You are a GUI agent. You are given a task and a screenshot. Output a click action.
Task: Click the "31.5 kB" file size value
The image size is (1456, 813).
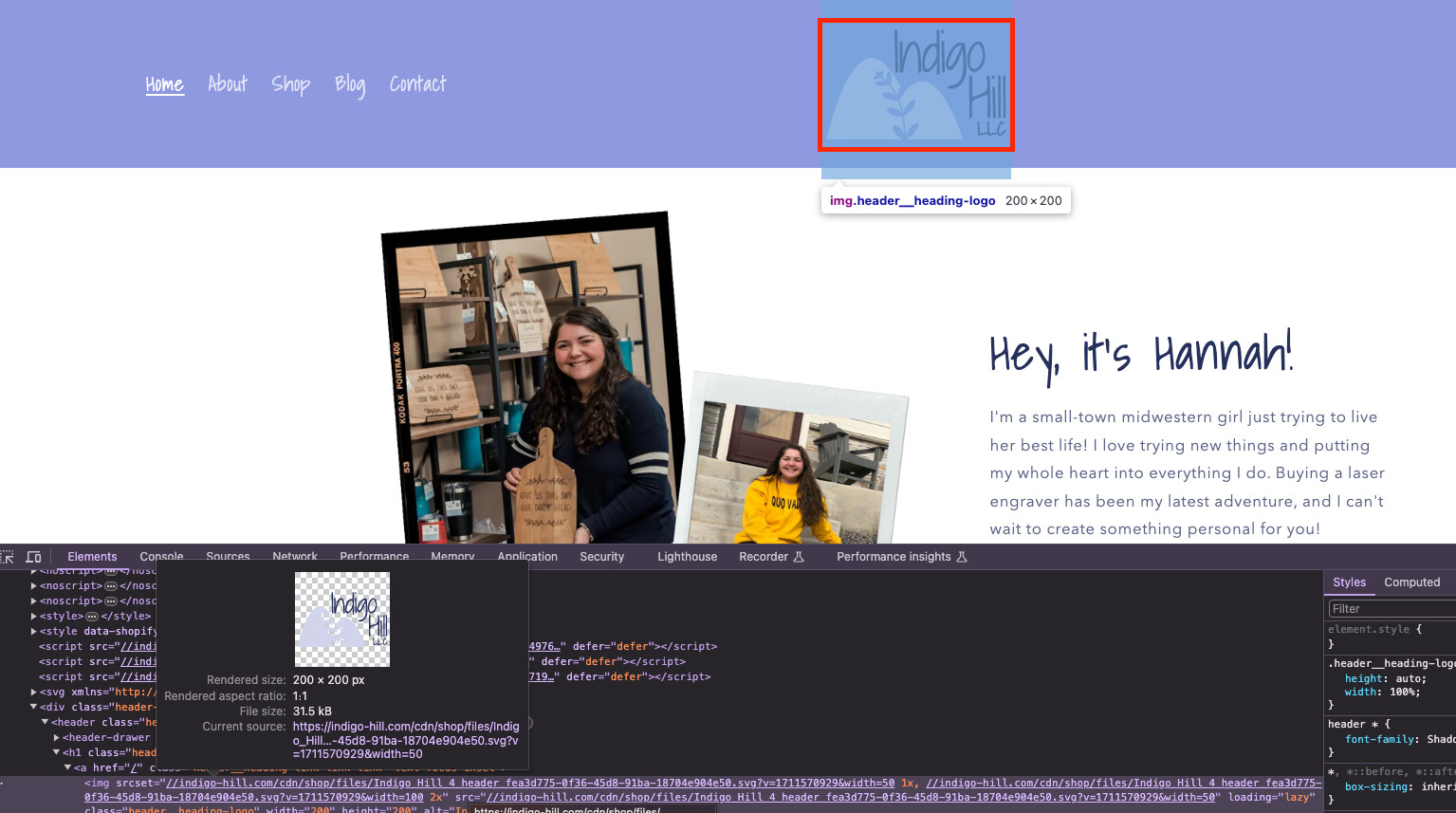point(312,711)
